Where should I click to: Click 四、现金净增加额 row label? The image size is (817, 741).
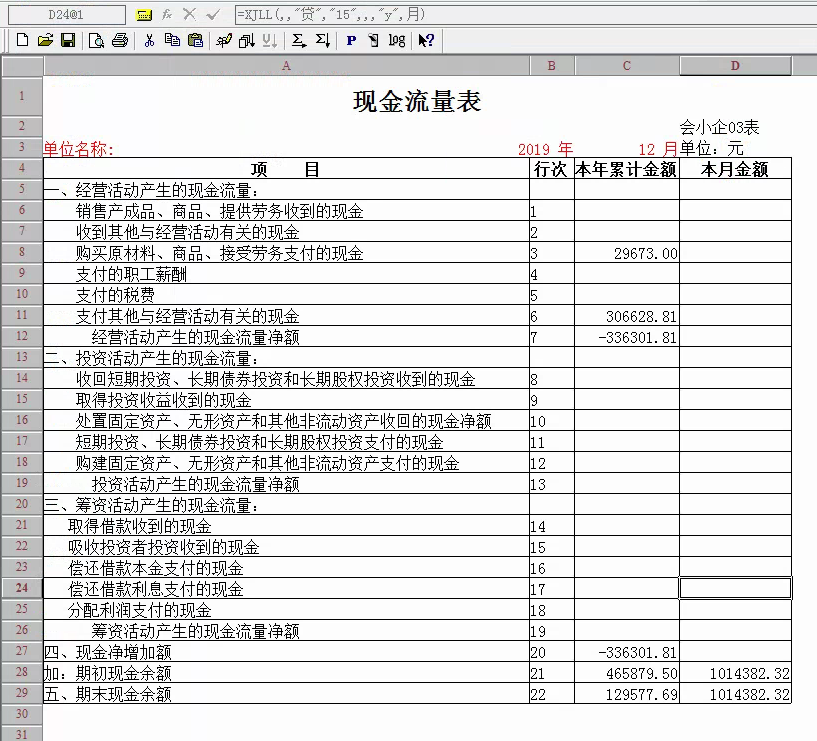(107, 652)
